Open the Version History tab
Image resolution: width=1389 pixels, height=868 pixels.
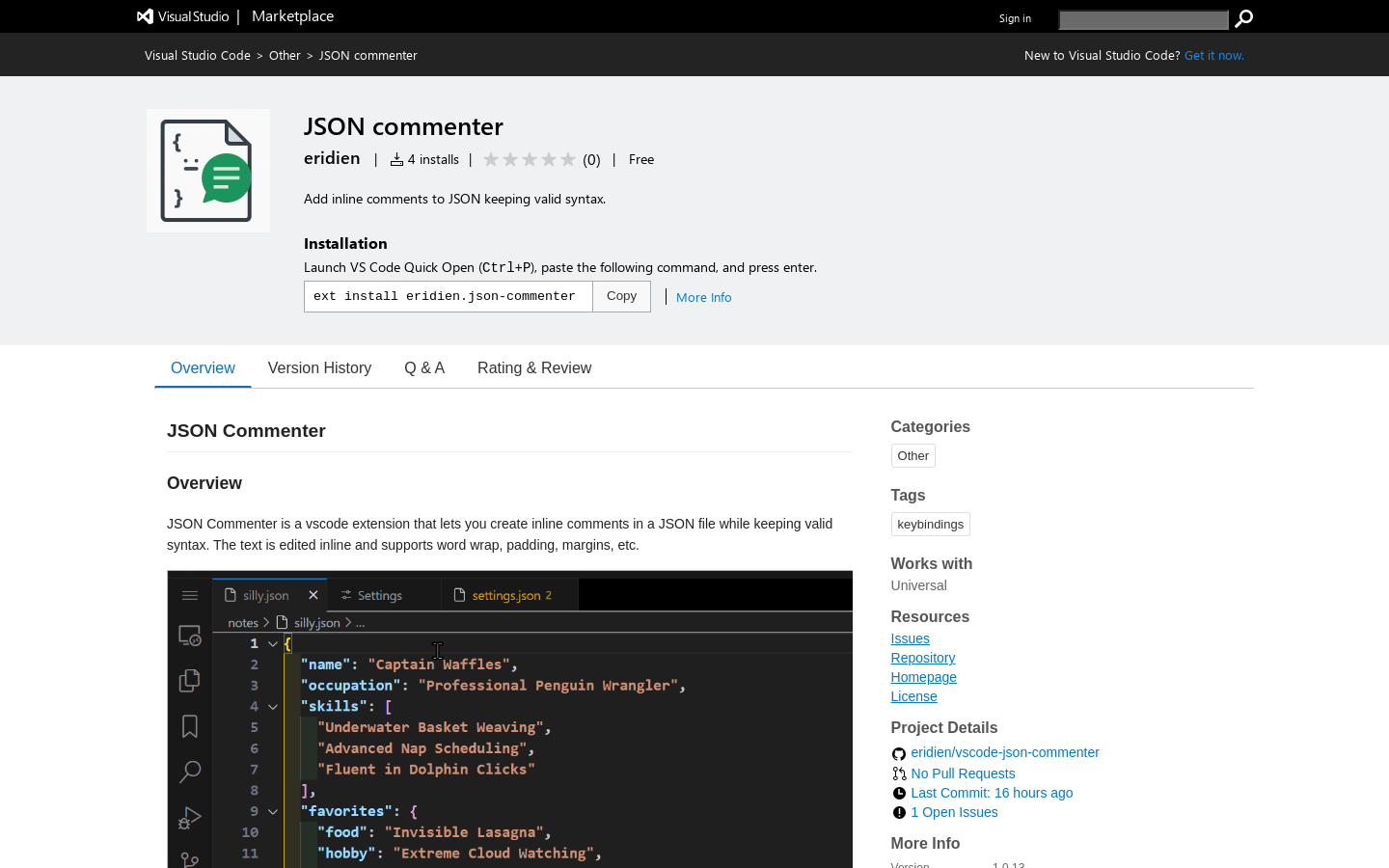coord(319,367)
